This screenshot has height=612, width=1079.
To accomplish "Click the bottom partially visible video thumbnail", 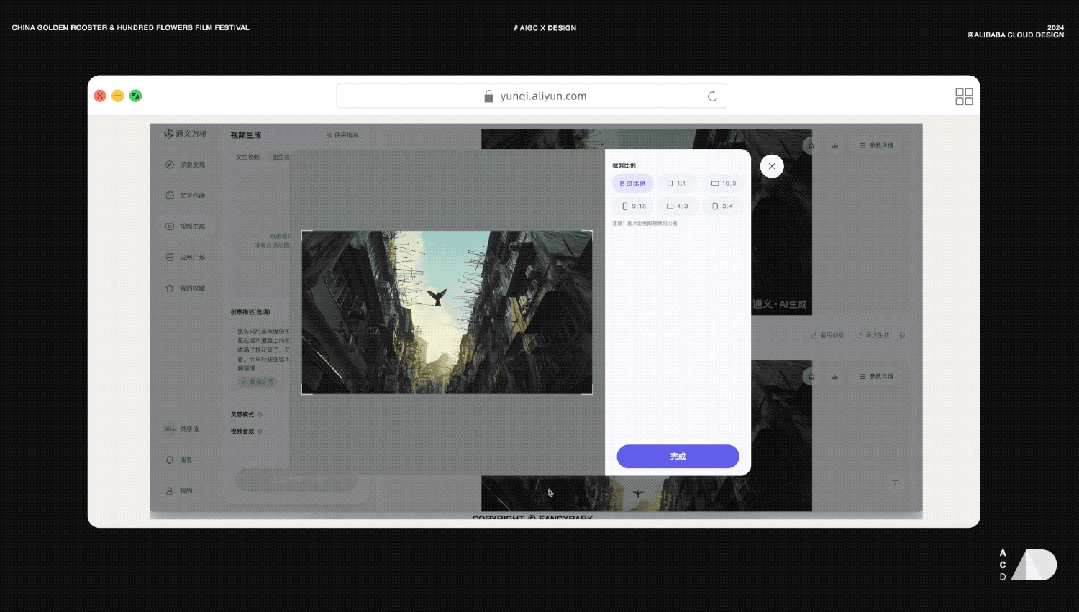I will coord(646,493).
